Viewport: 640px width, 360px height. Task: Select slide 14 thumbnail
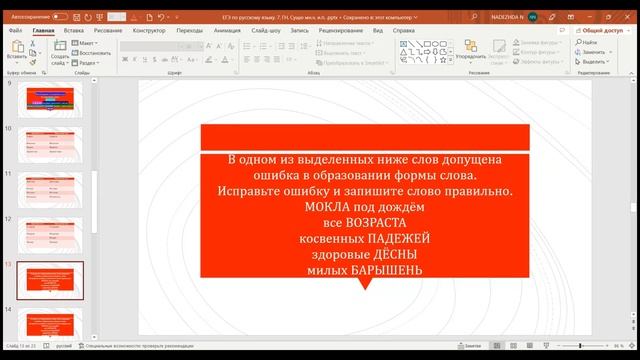[x=50, y=324]
